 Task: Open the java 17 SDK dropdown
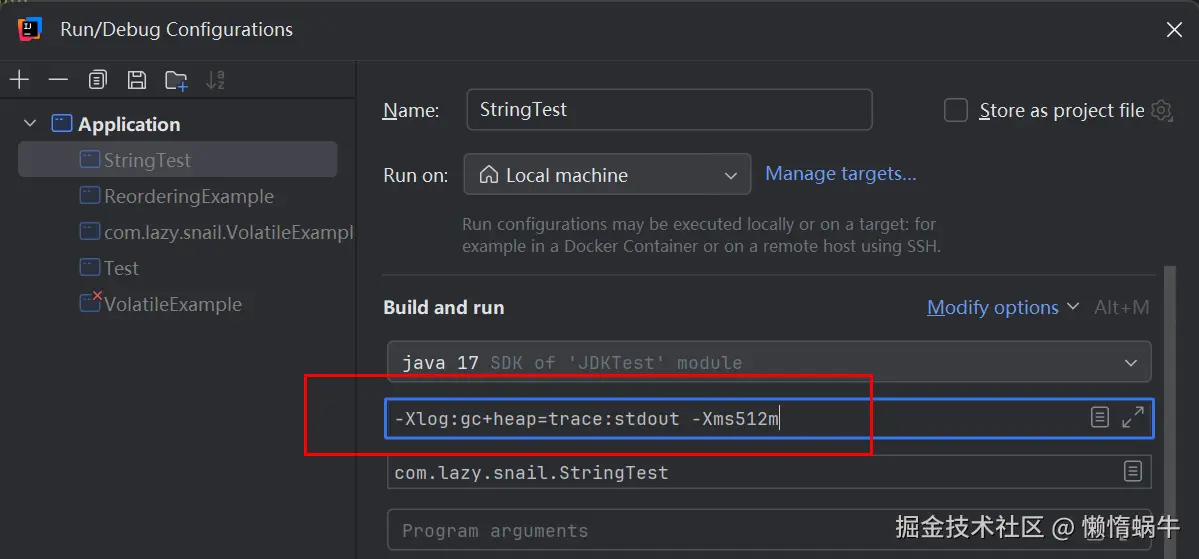[768, 362]
